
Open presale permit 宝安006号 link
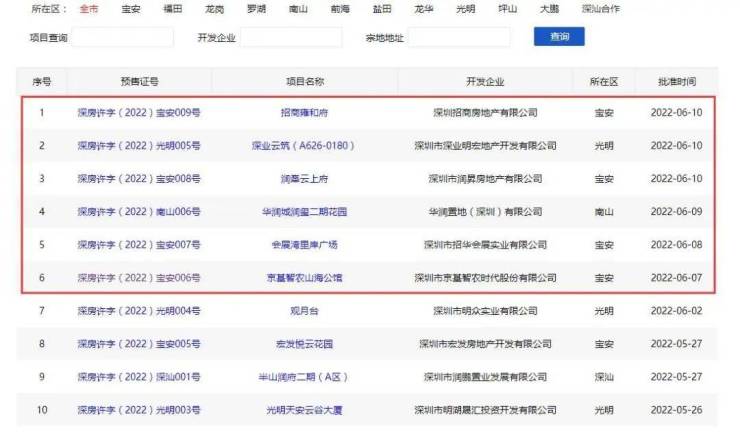(x=139, y=278)
